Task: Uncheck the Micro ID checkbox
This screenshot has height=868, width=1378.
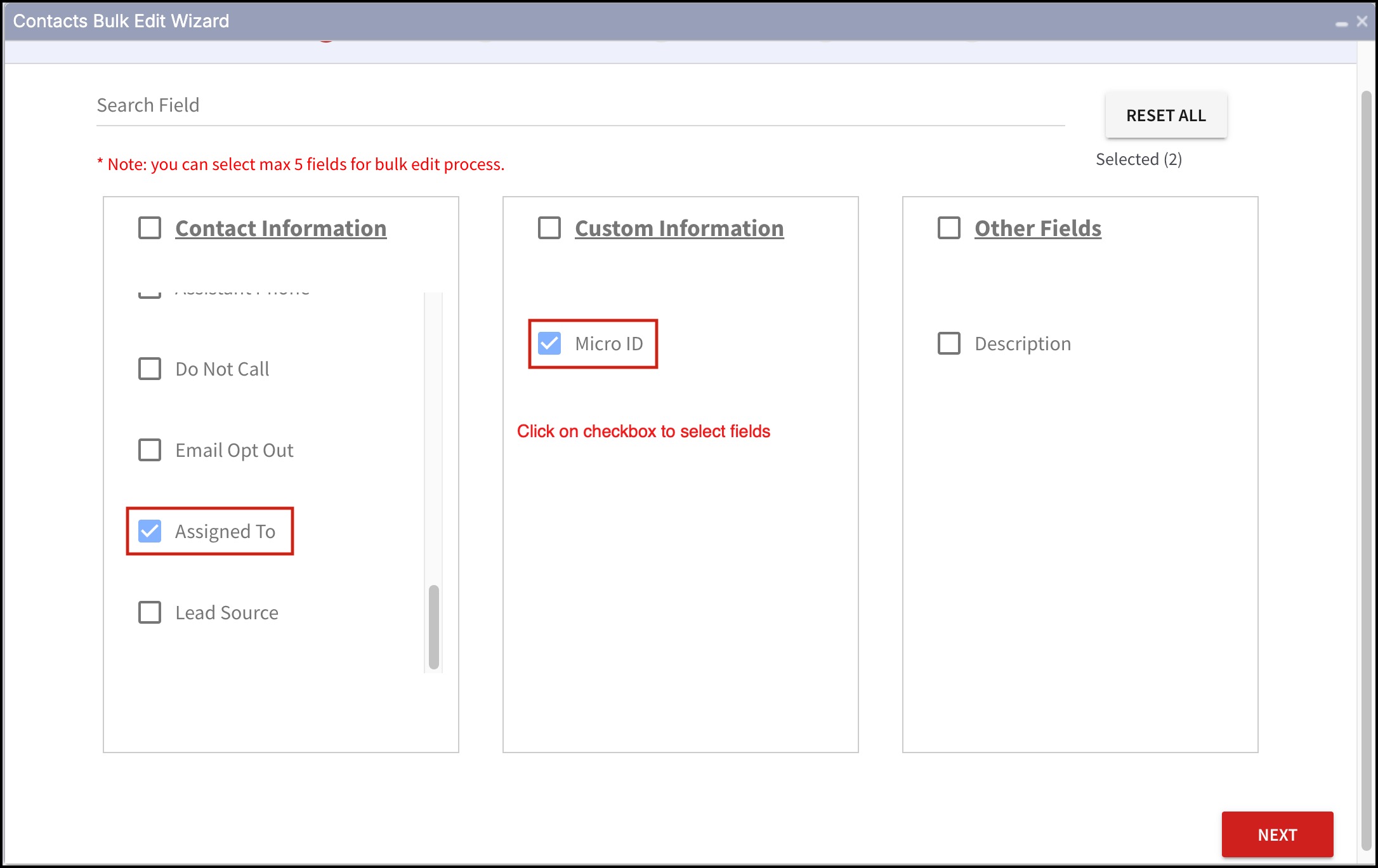Action: click(549, 343)
